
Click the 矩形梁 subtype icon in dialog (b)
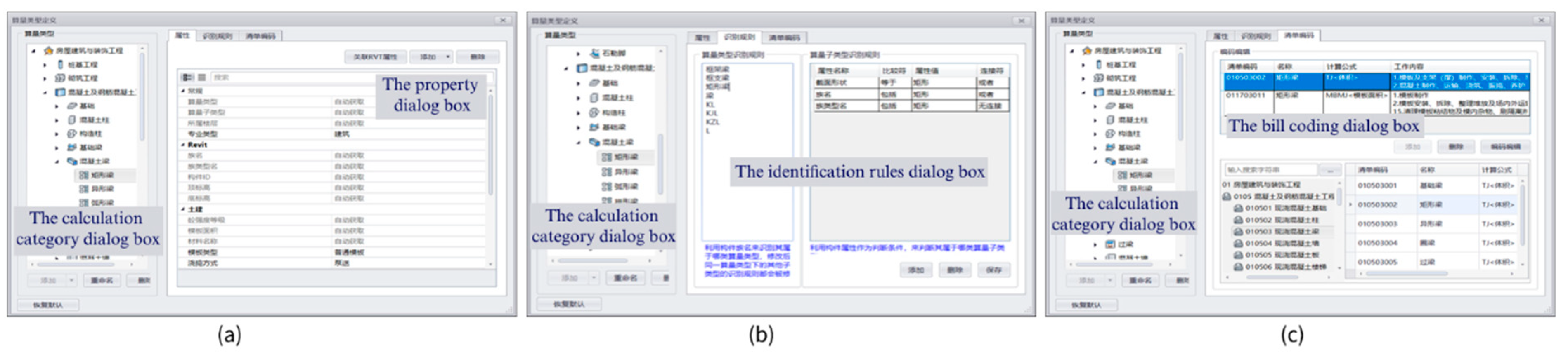click(x=607, y=157)
